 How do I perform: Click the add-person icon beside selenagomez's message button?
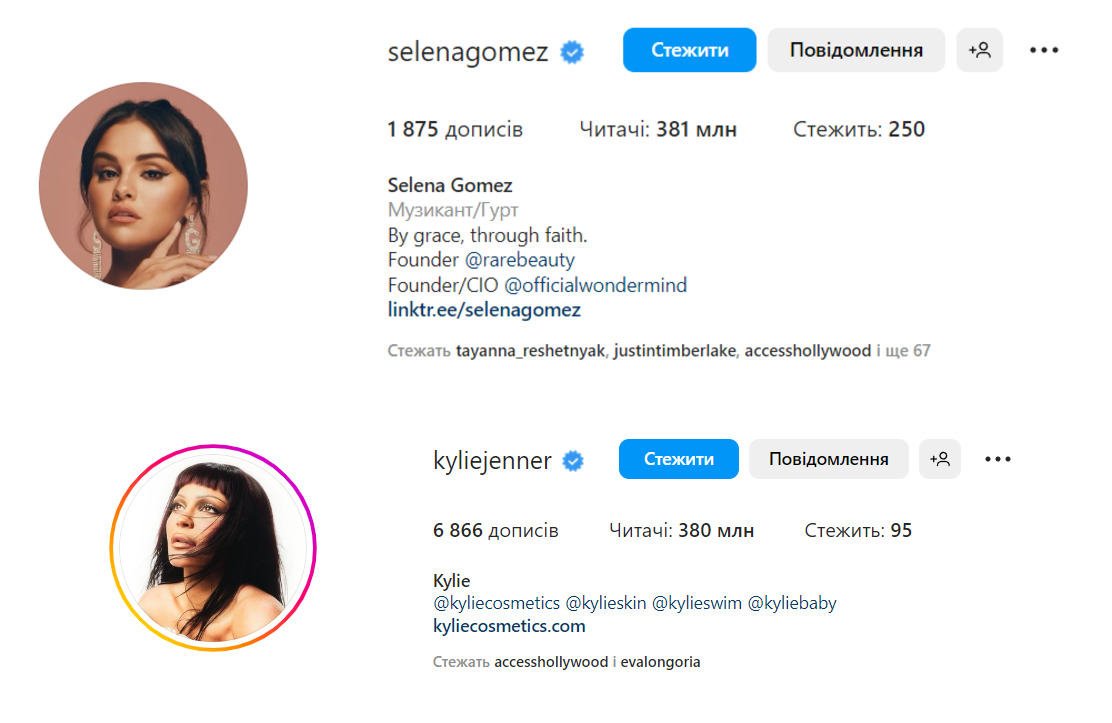(x=979, y=50)
